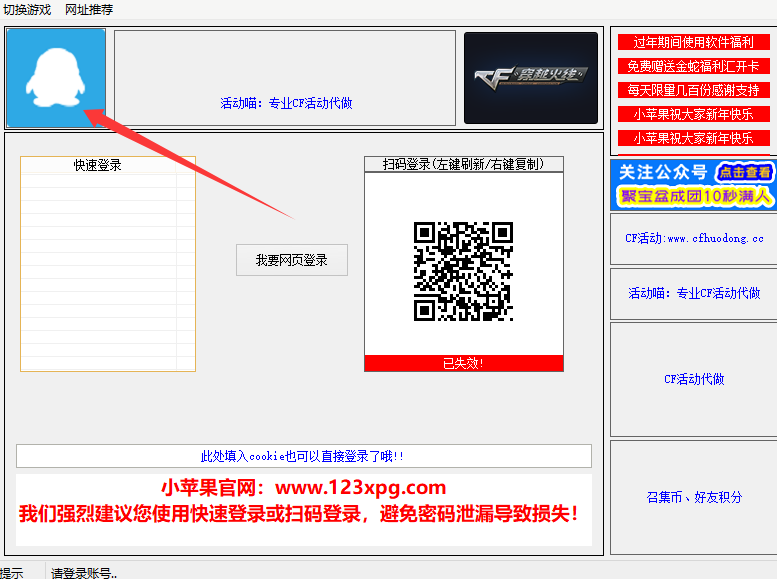The width and height of the screenshot is (777, 579).
Task: Click 小苹果官网 www.123xpg.com text
Action: tap(304, 488)
